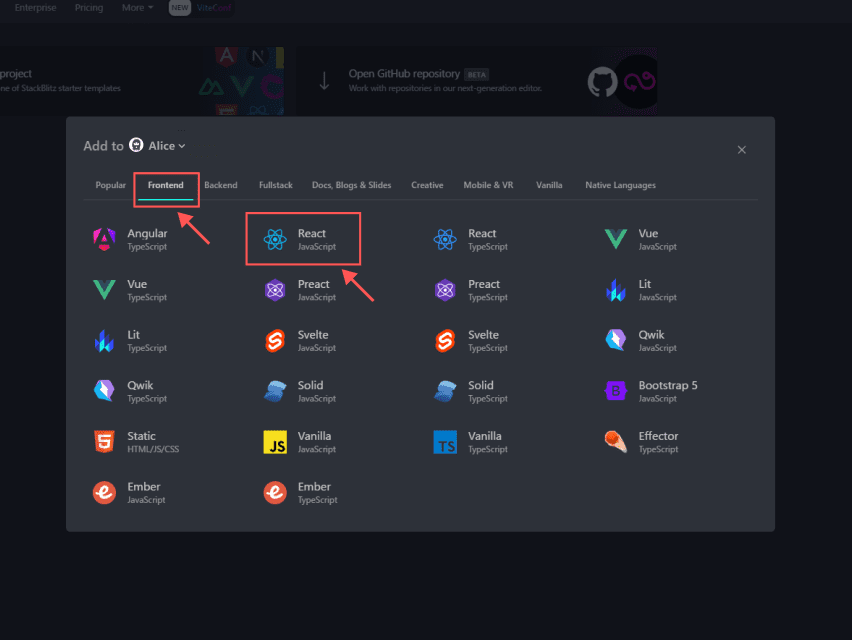Go to the Creative tab
The height and width of the screenshot is (640, 852).
427,185
